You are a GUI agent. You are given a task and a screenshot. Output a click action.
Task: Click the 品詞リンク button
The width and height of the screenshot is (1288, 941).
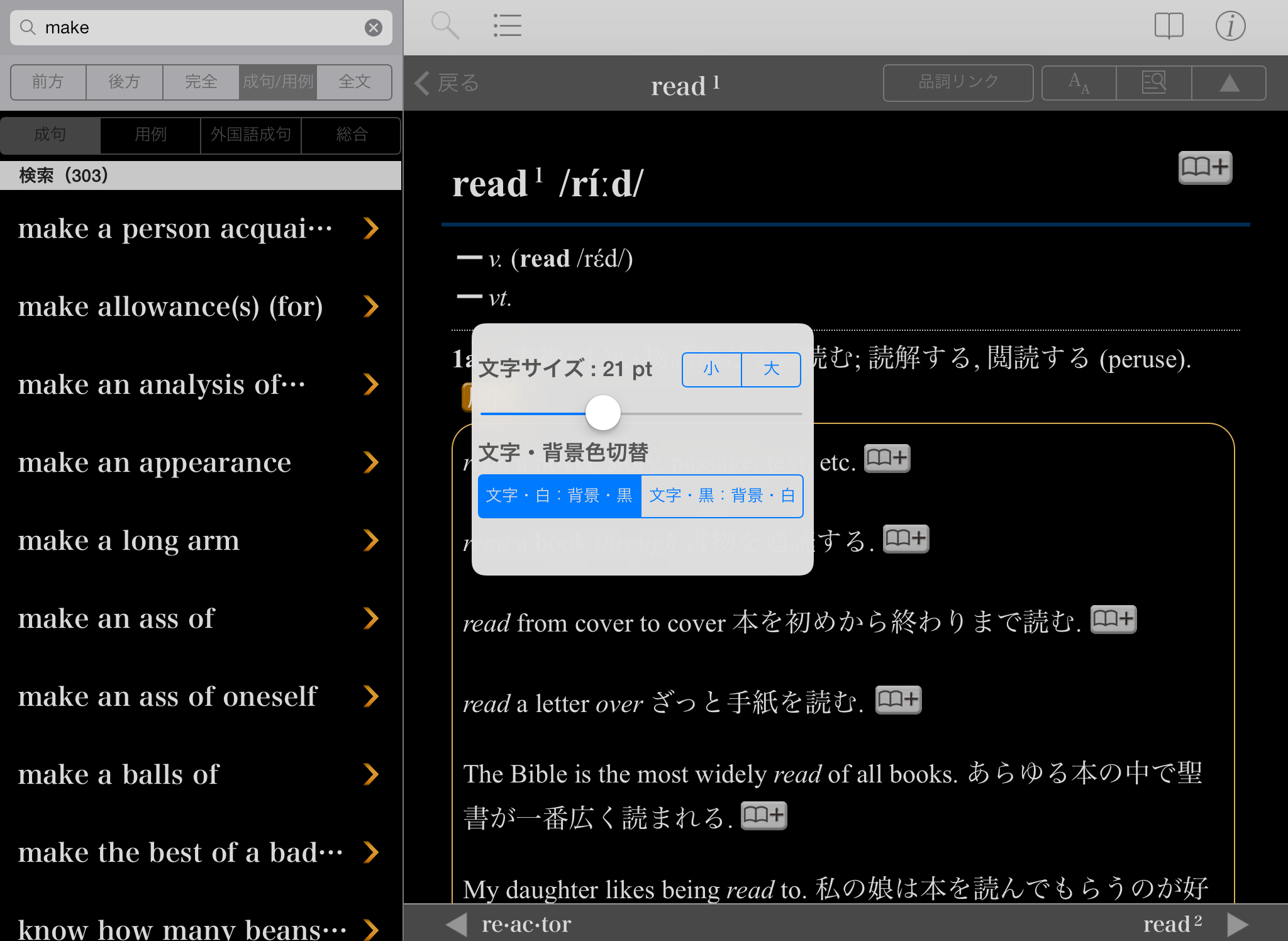(957, 82)
